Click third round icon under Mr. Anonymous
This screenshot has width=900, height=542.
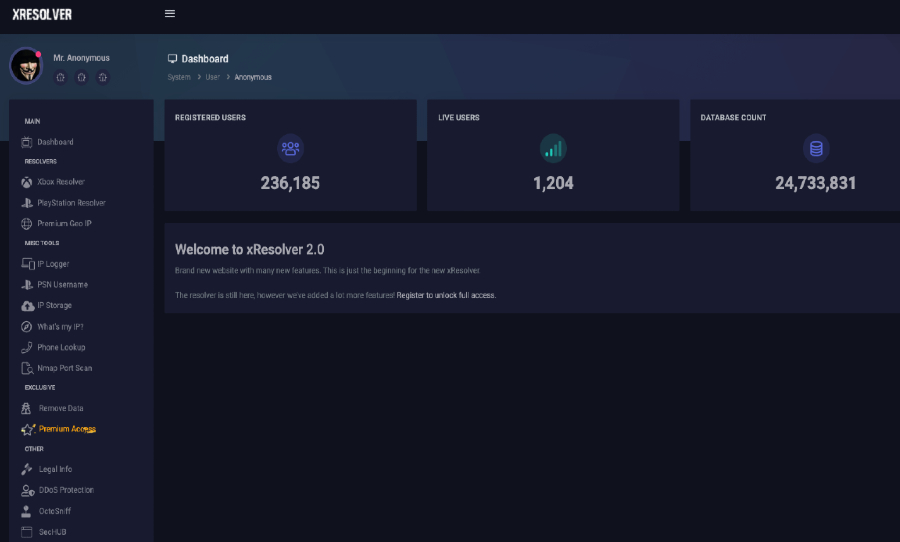102,77
